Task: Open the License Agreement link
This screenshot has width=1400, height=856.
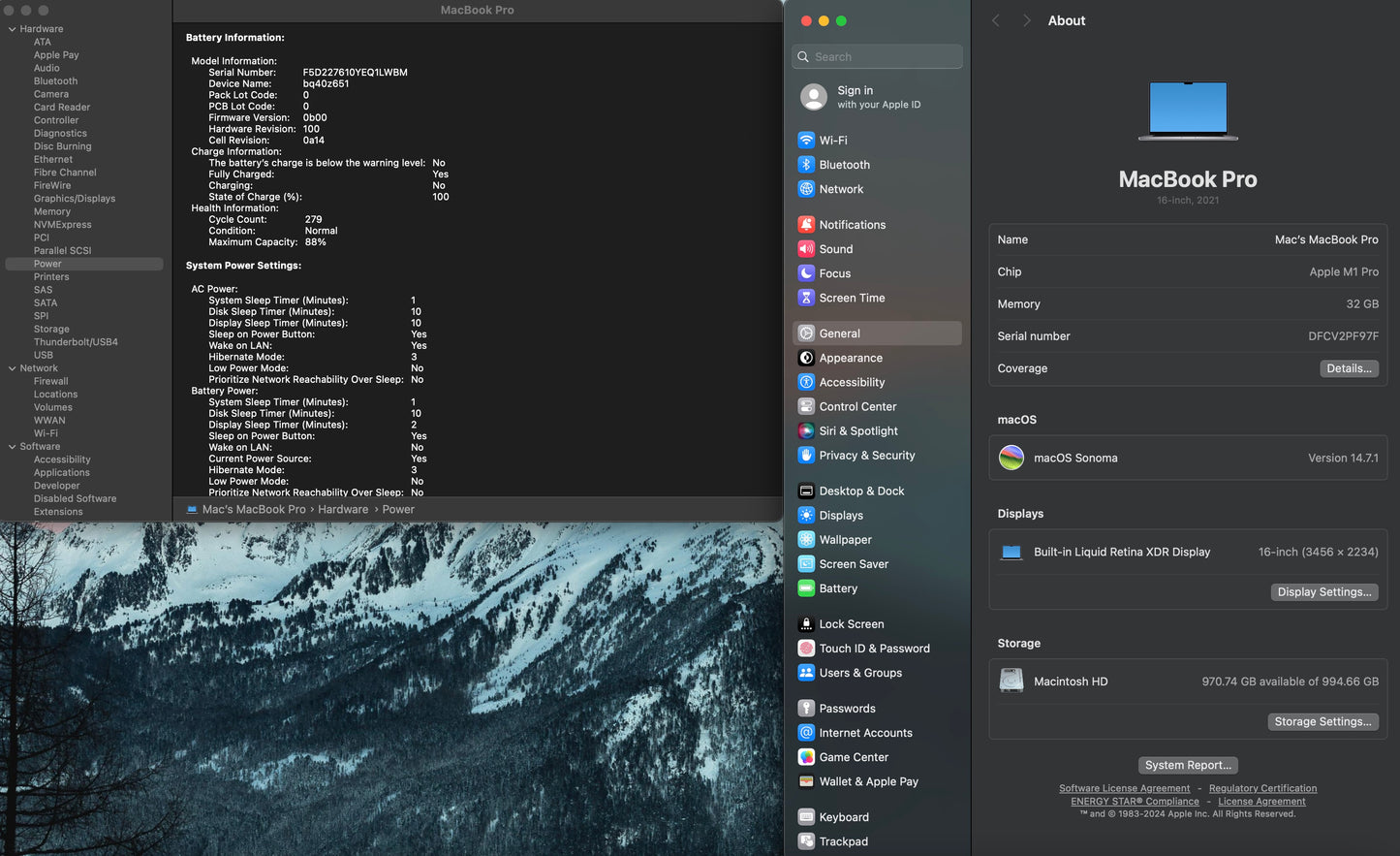Action: point(1261,802)
